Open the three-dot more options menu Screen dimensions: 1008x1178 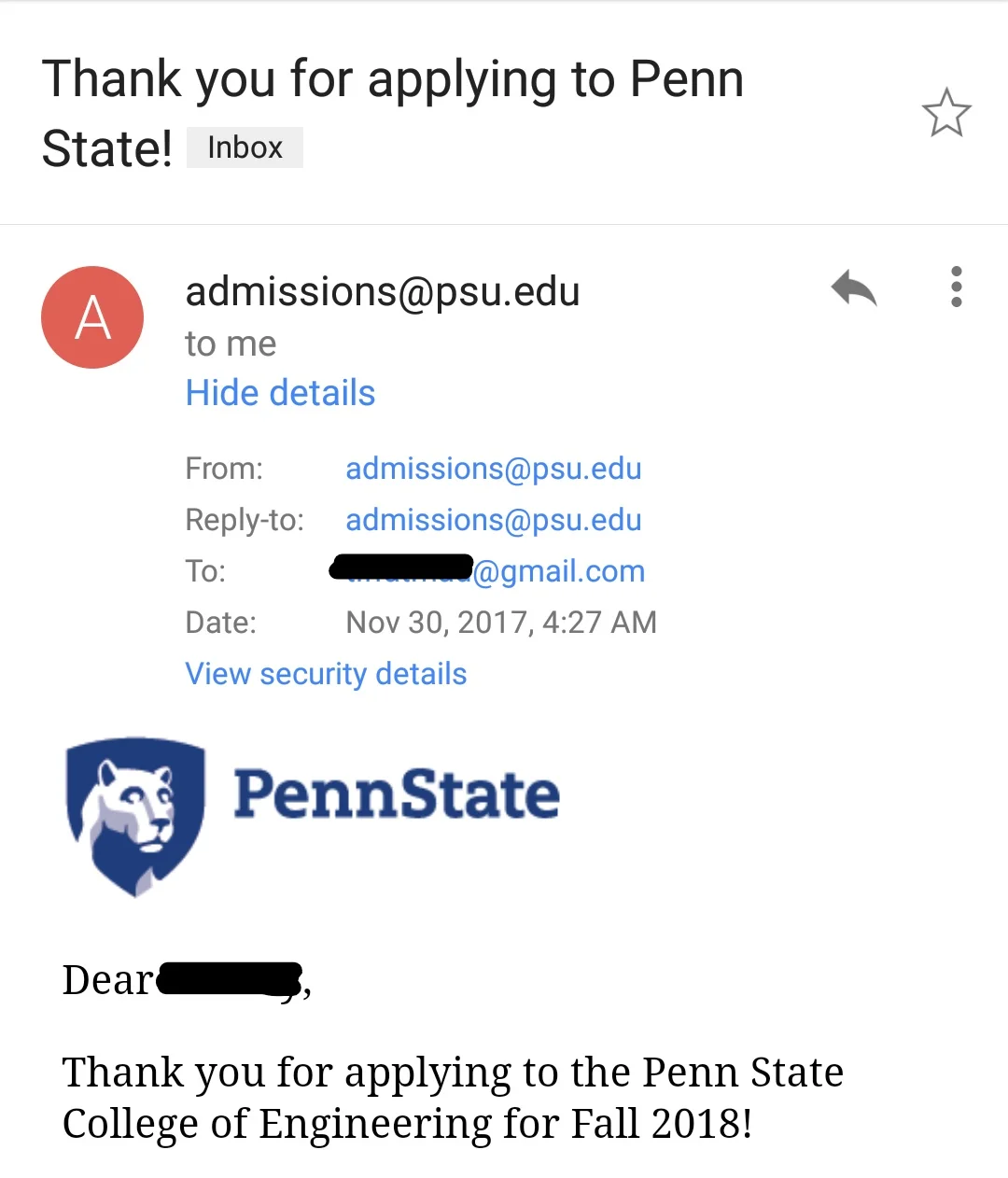click(956, 287)
